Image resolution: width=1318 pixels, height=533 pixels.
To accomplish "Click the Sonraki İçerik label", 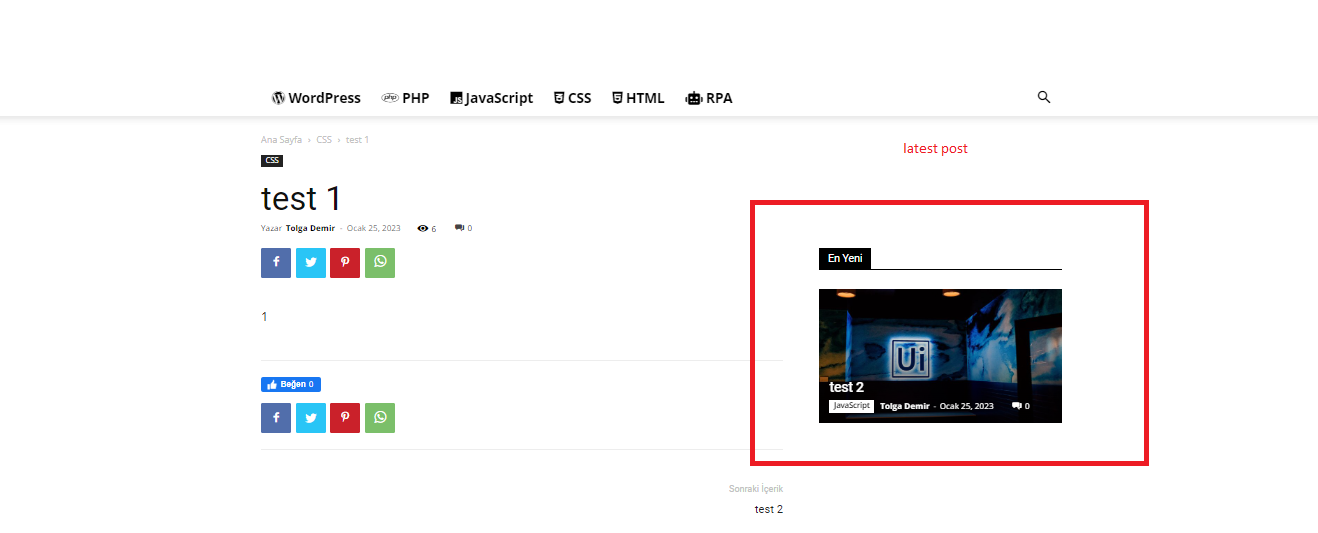I will (x=756, y=488).
